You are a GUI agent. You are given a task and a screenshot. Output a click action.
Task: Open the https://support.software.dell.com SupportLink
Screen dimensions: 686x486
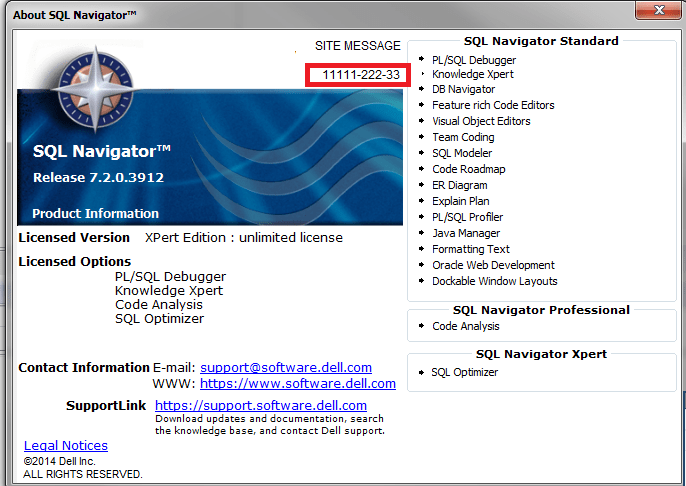coord(261,406)
